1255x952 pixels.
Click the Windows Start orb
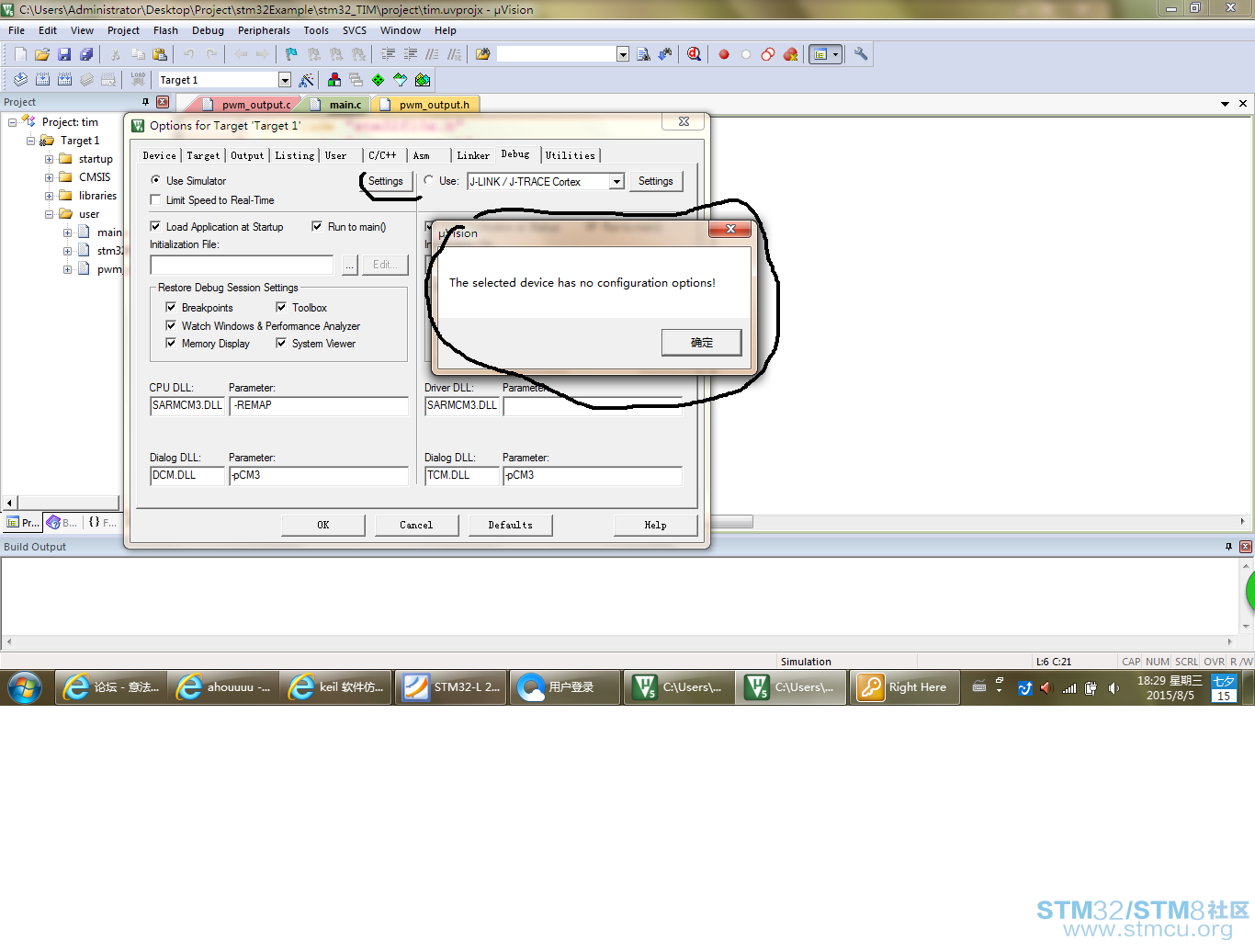coord(25,687)
